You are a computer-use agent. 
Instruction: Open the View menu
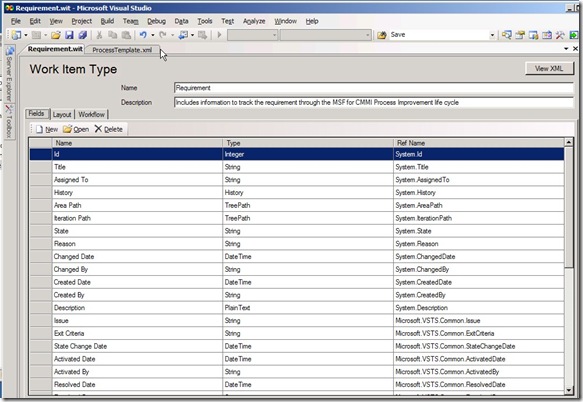pyautogui.click(x=56, y=21)
